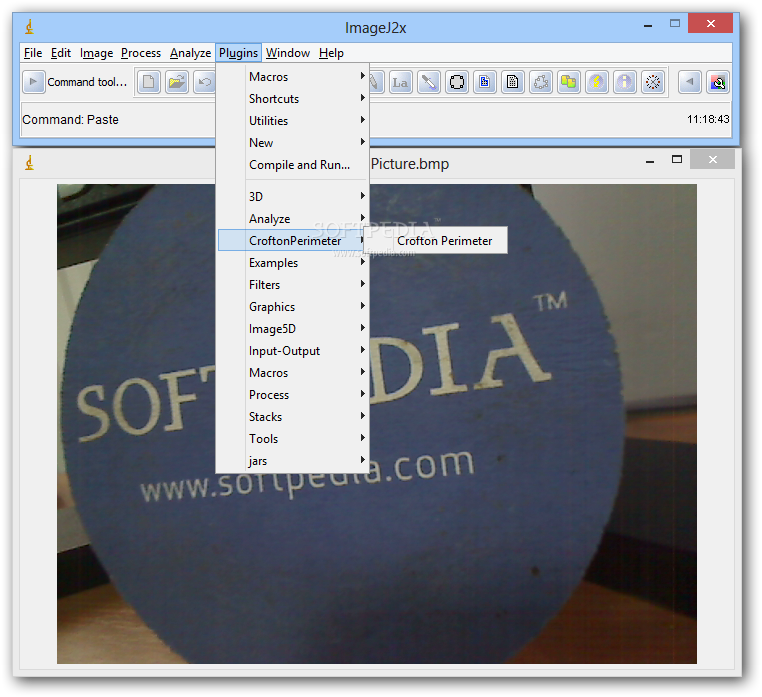The width and height of the screenshot is (762, 697).
Task: Click the 'Command: Paste' status text
Action: (x=70, y=120)
